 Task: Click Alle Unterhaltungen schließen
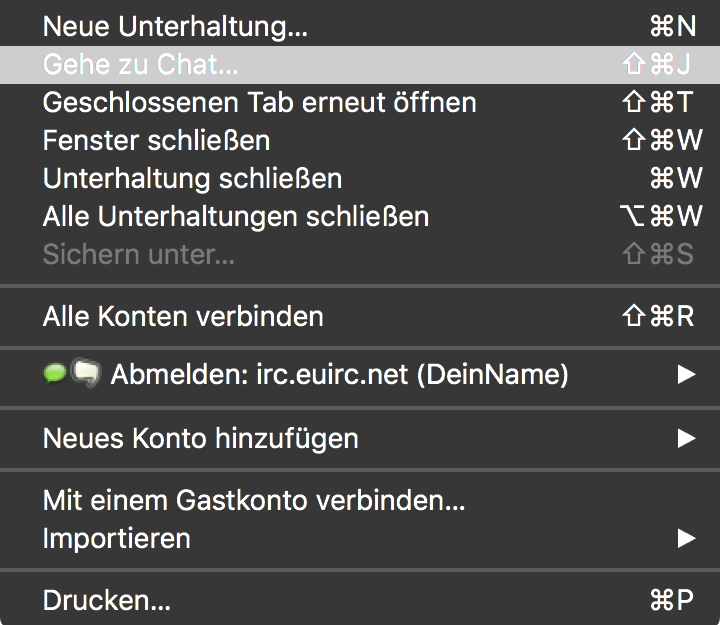236,216
